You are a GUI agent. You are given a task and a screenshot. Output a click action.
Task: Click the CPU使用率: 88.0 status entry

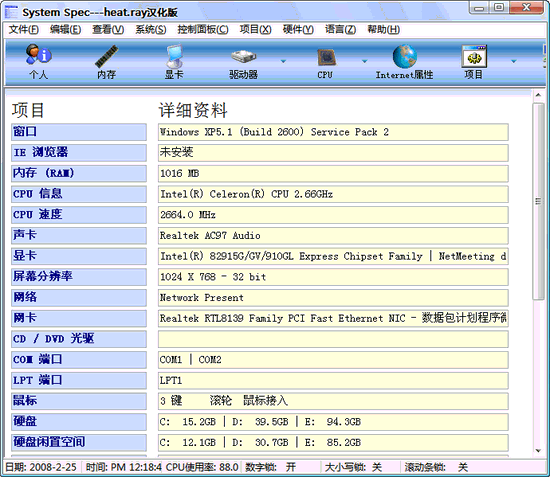tap(202, 467)
